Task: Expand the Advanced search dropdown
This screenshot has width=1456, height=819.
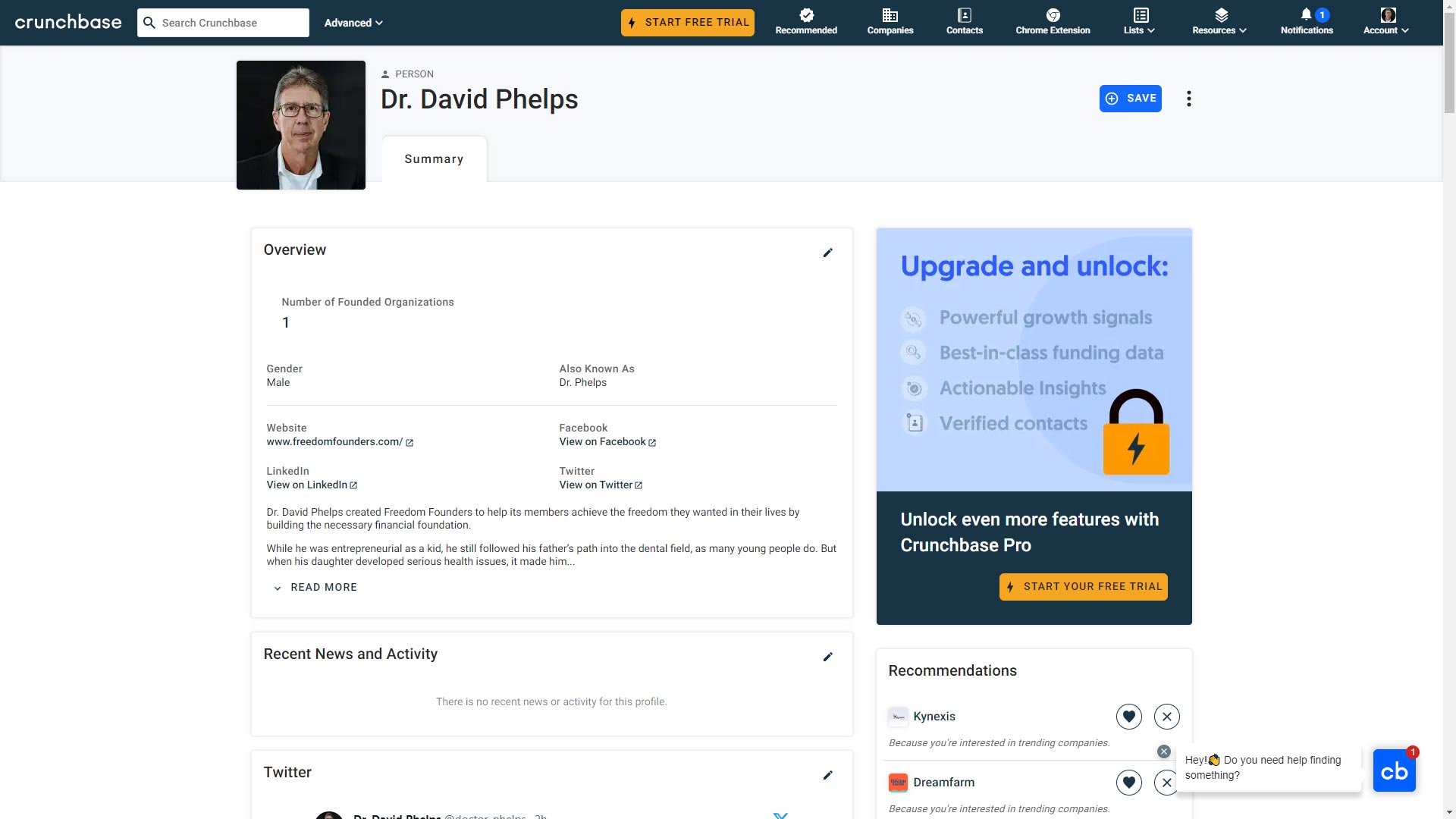Action: point(353,23)
